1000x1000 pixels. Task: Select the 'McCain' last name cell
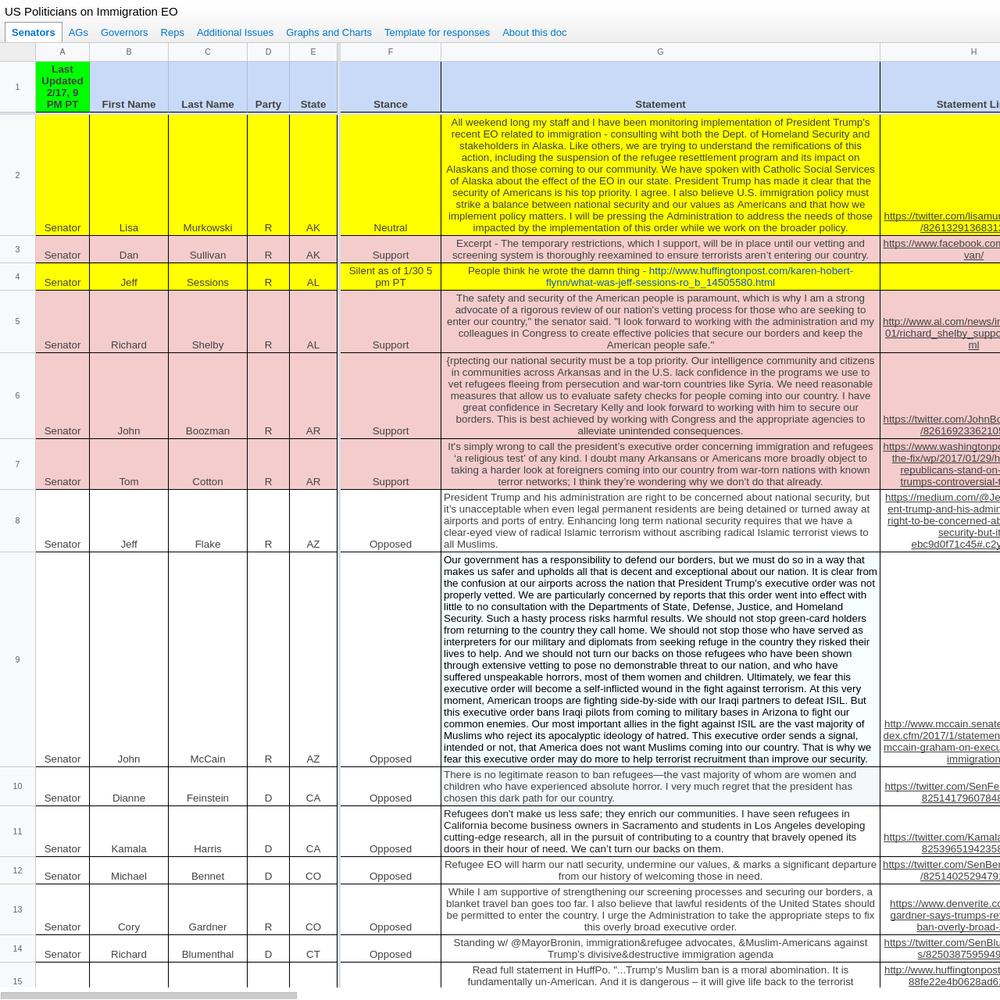click(208, 659)
